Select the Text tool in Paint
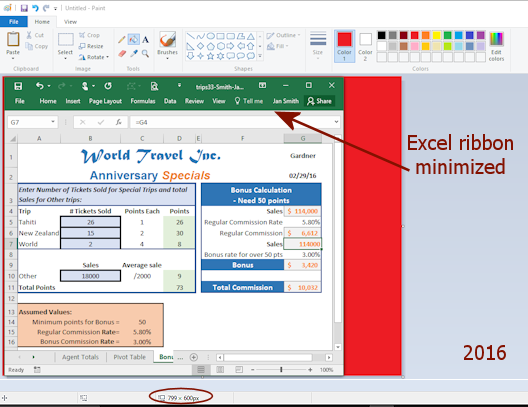This screenshot has height=407, width=528. pyautogui.click(x=145, y=40)
